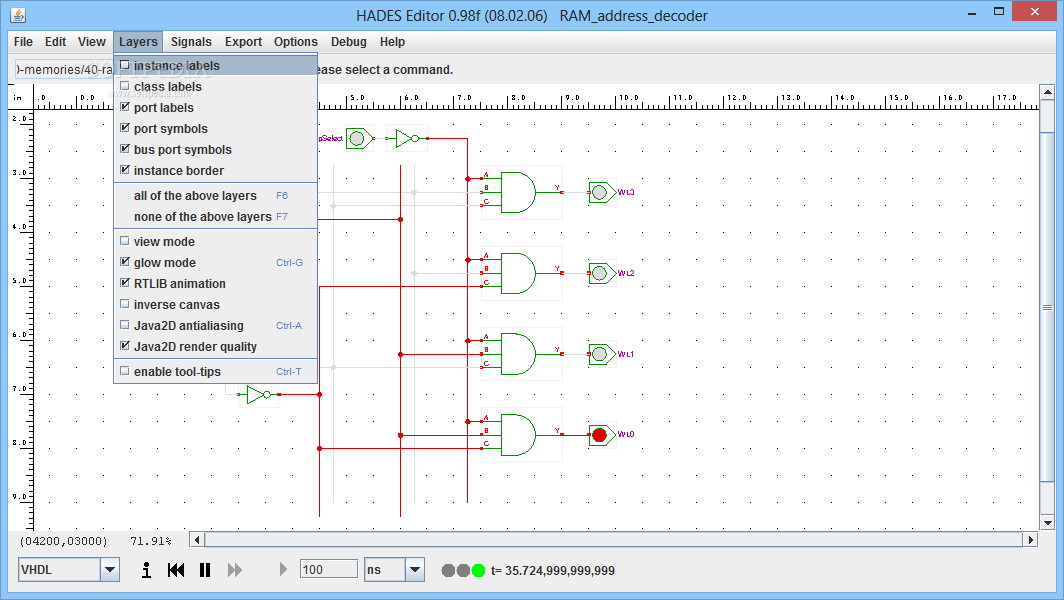
Task: Turn off glow mode
Action: [215, 263]
